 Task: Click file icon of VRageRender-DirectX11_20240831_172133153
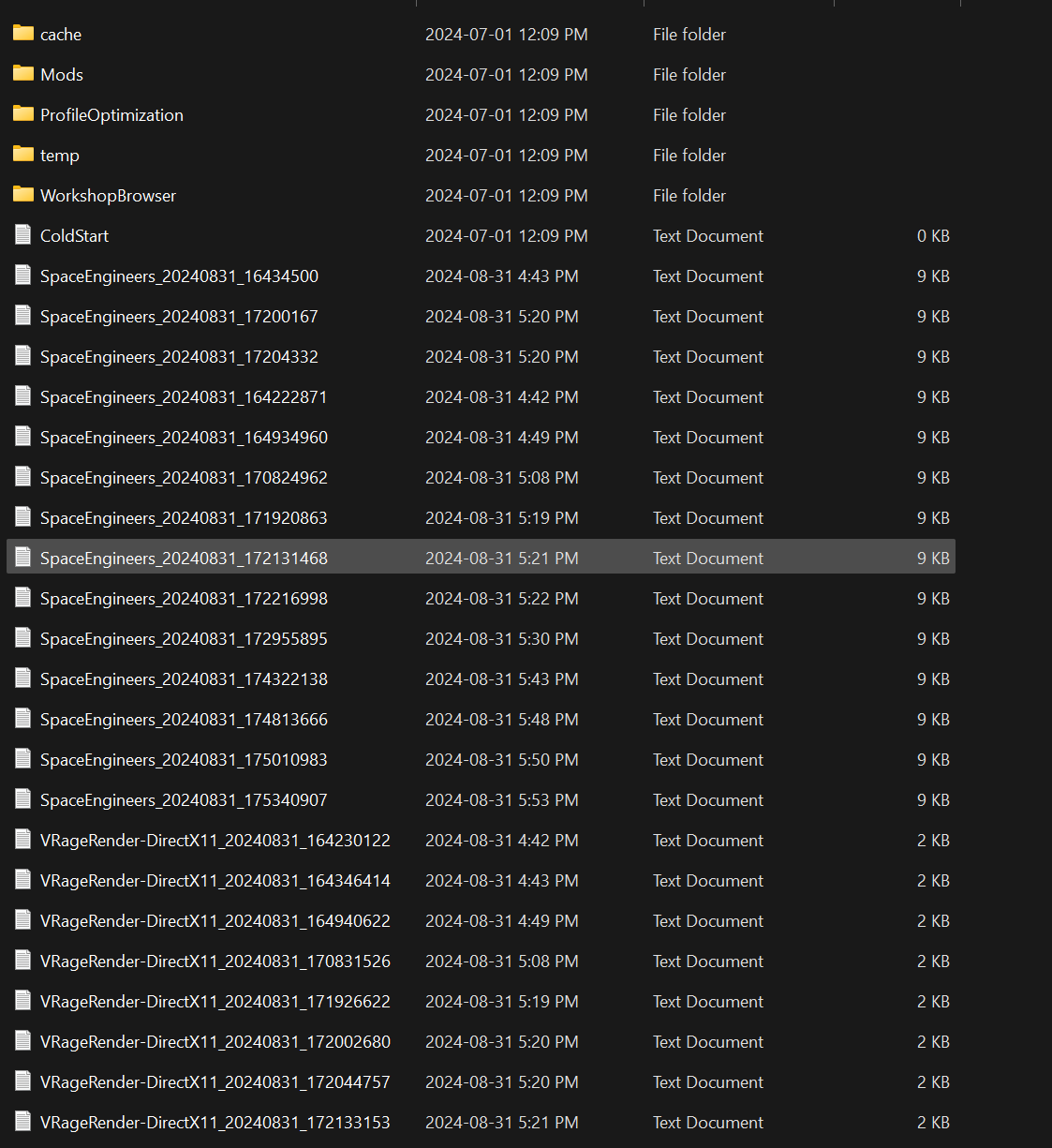point(23,1121)
